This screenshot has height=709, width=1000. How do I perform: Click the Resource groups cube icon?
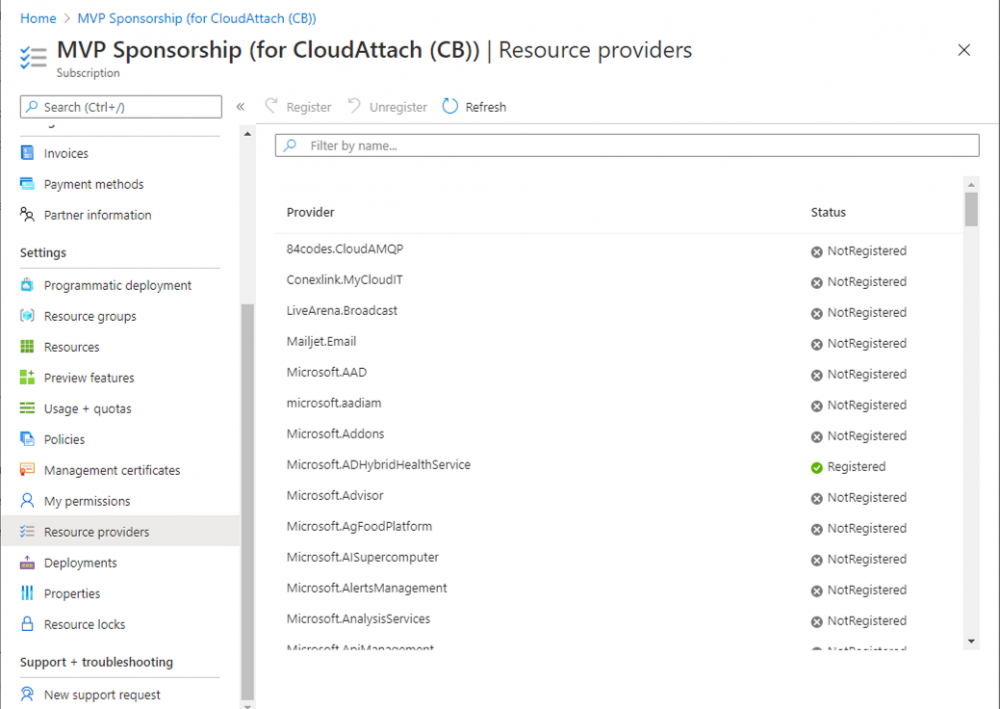pyautogui.click(x=27, y=316)
